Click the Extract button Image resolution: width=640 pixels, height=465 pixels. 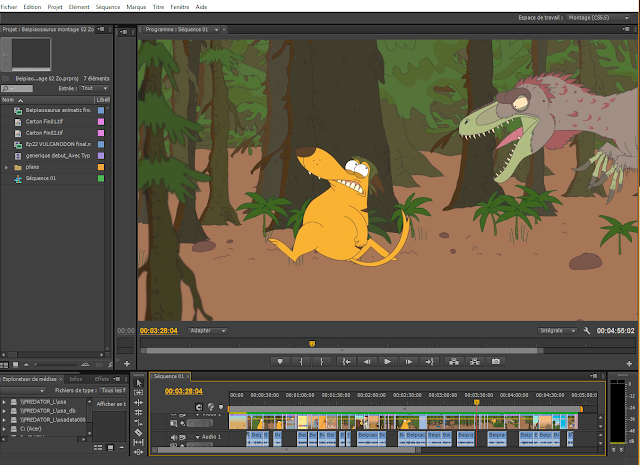click(475, 362)
